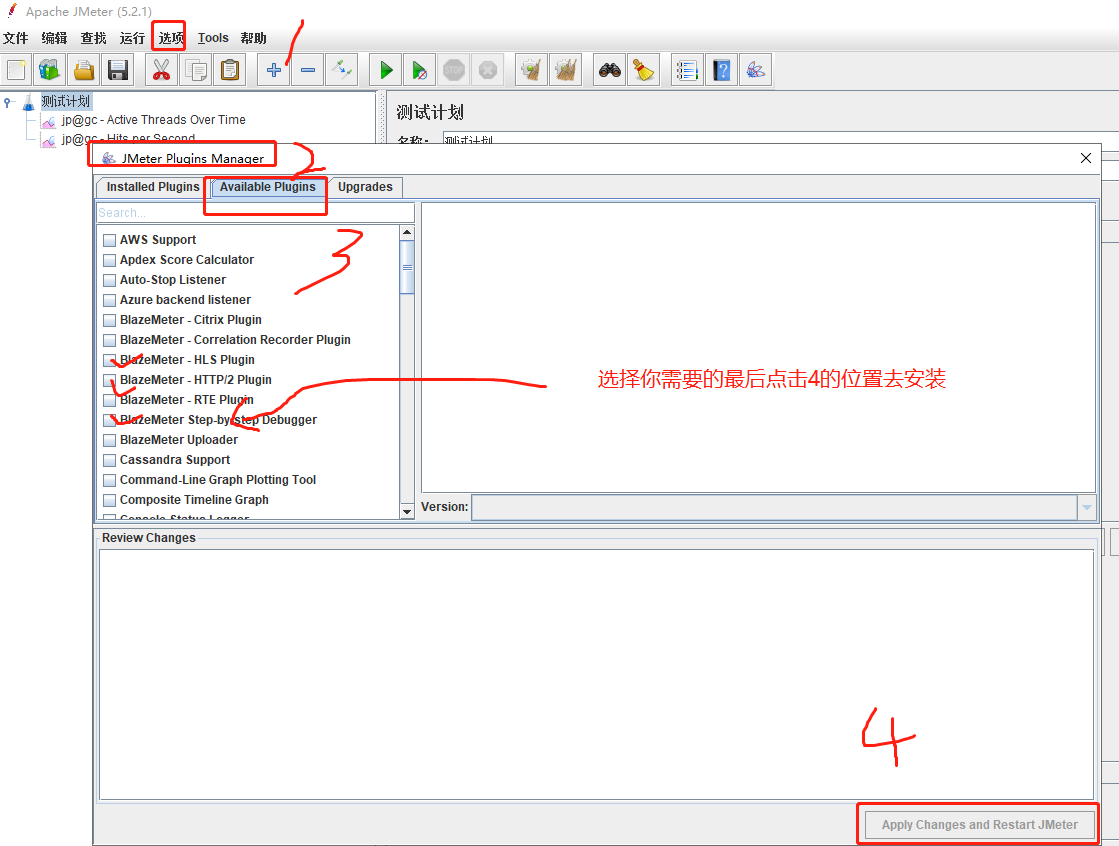1119x846 pixels.
Task: Open the 选项 menu
Action: (x=171, y=38)
